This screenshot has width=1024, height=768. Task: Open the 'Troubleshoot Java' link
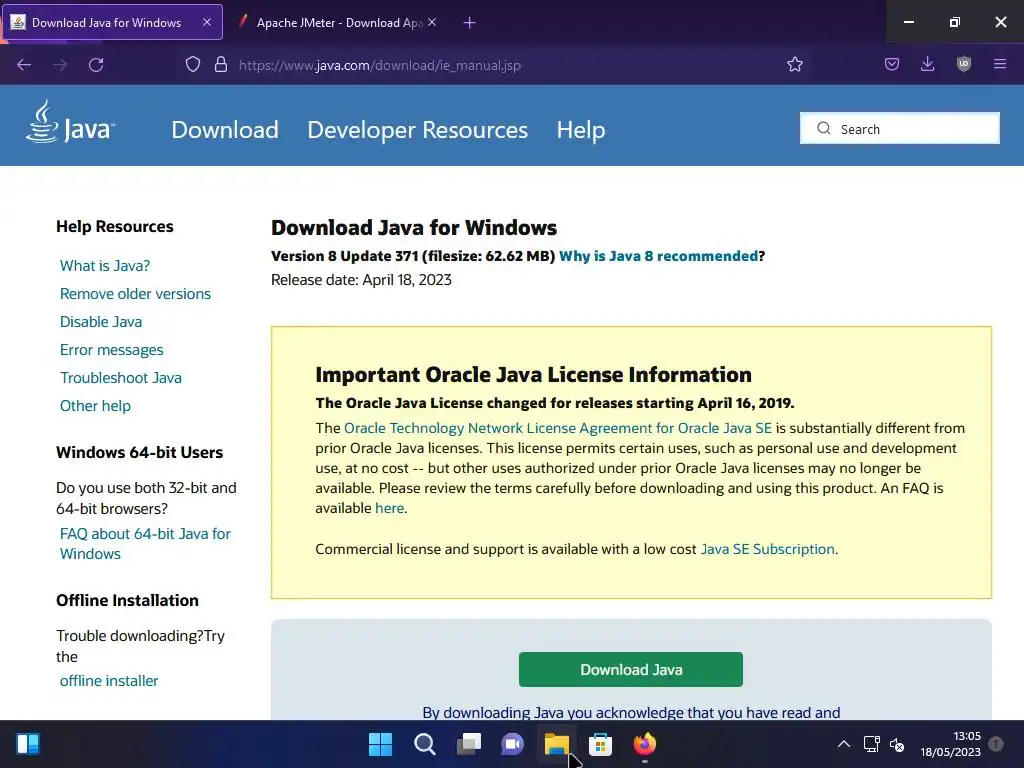(121, 378)
